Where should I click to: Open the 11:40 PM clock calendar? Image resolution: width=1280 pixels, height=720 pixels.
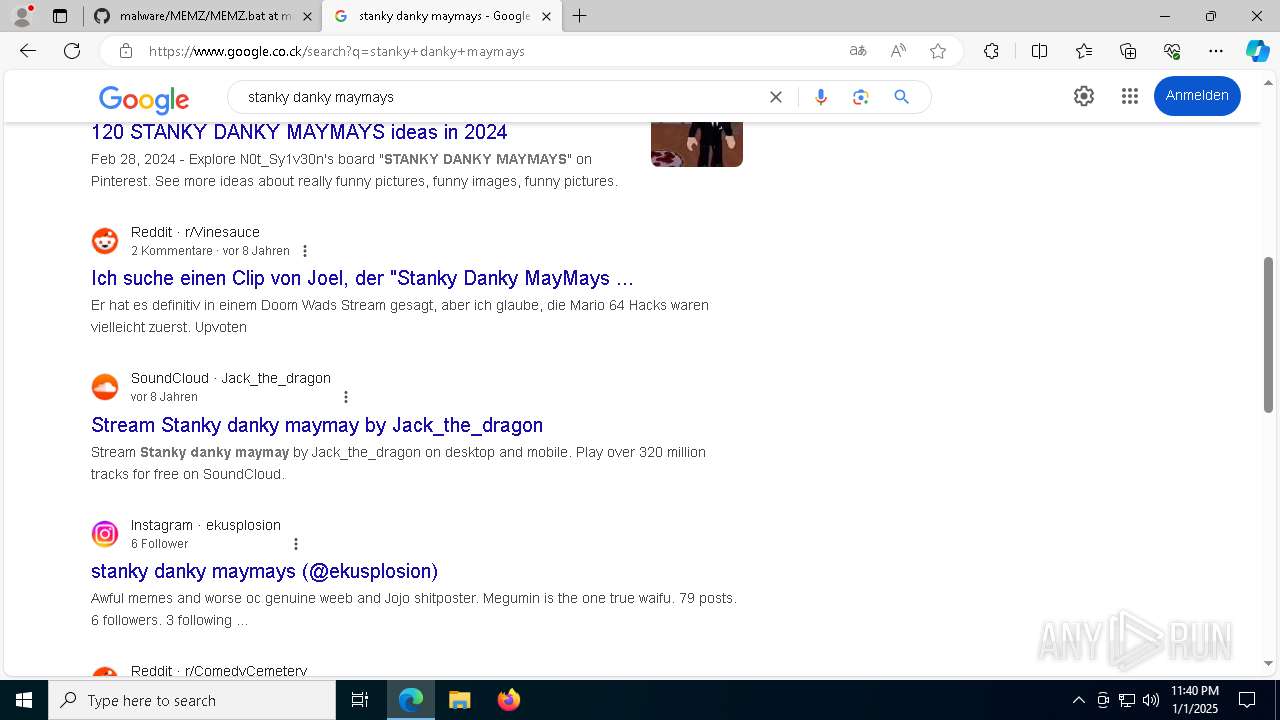(1194, 700)
